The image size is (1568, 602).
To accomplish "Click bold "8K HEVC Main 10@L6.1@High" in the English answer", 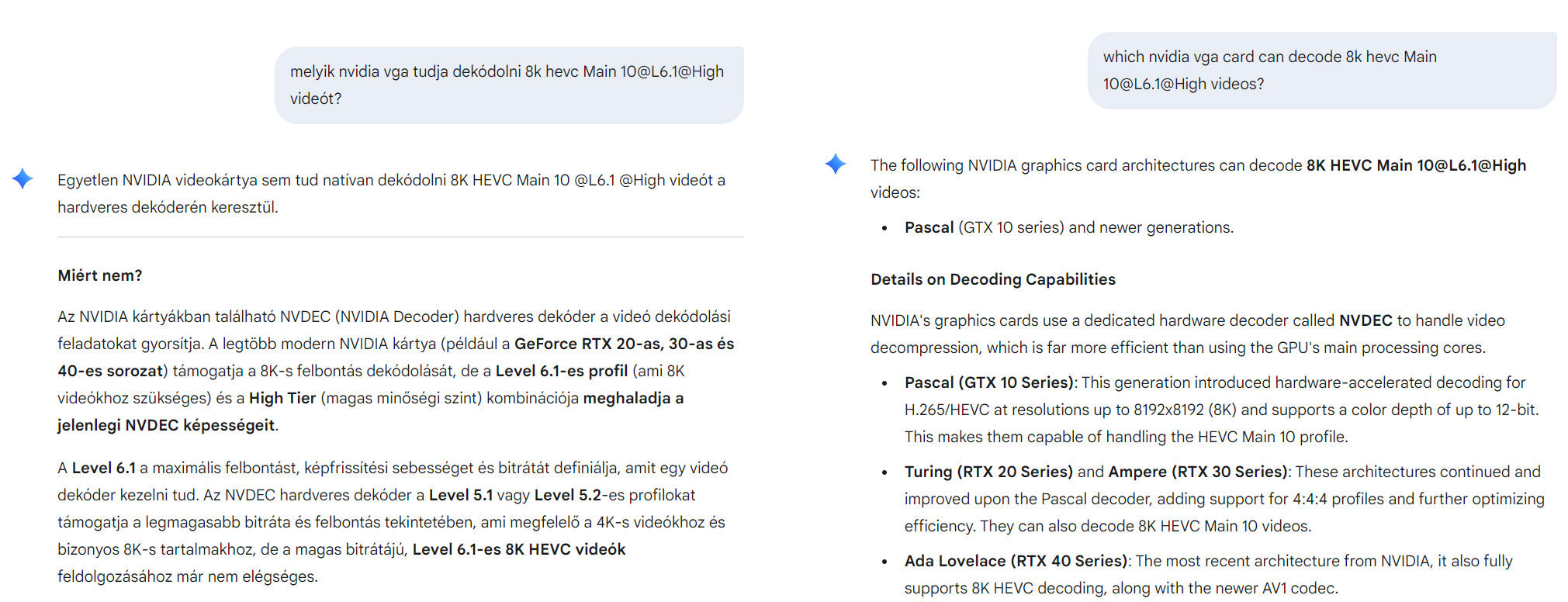I will coord(1415,165).
